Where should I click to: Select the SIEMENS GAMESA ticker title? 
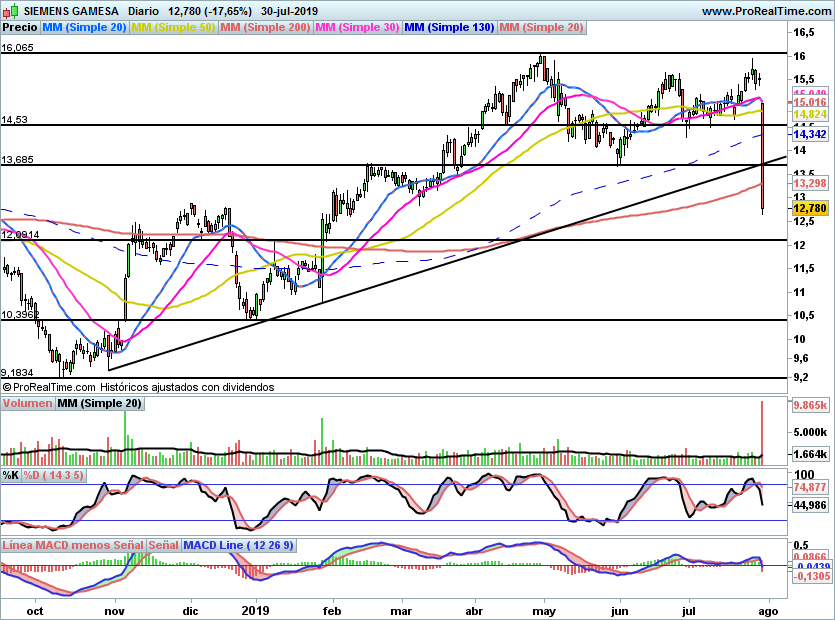tap(71, 11)
